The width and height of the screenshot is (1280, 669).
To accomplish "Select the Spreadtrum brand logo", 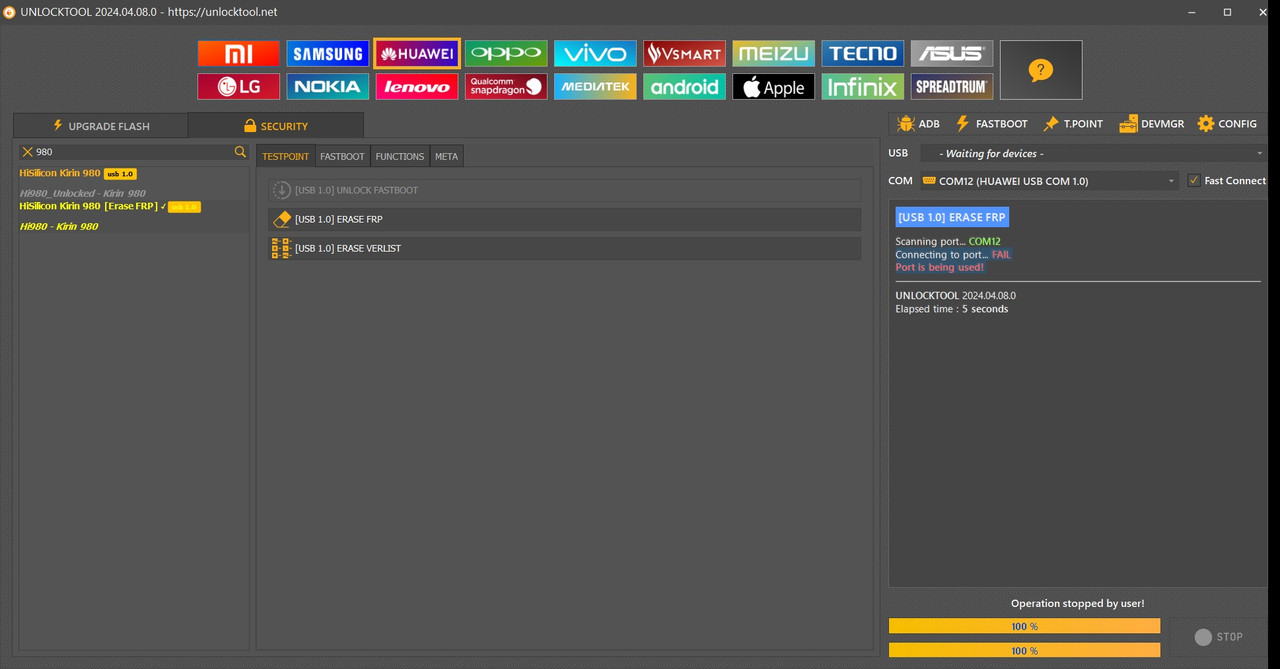I will [952, 87].
